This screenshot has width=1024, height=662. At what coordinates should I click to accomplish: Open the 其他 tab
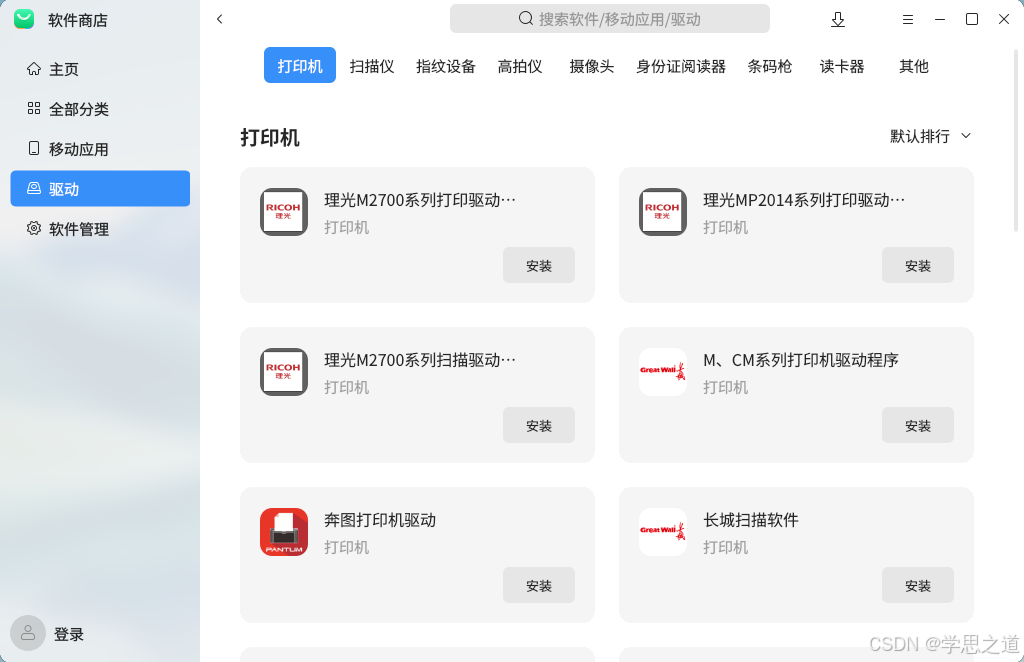pos(914,66)
